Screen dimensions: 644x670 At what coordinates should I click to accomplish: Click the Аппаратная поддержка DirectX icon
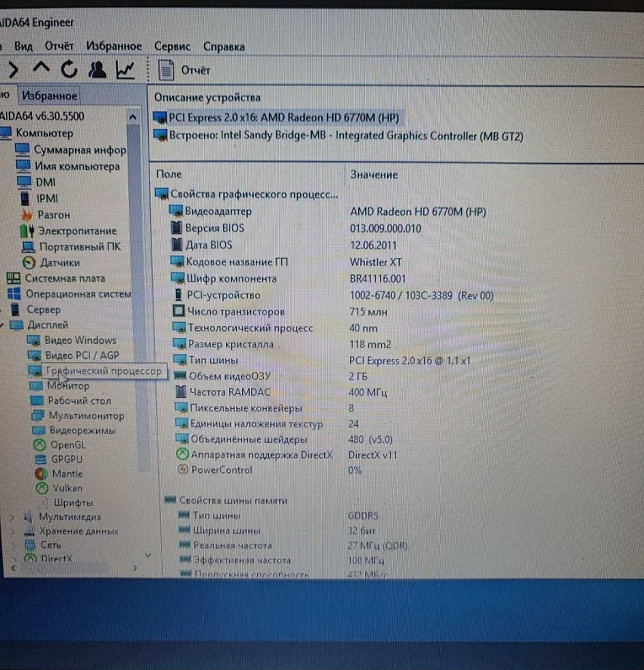click(x=182, y=454)
